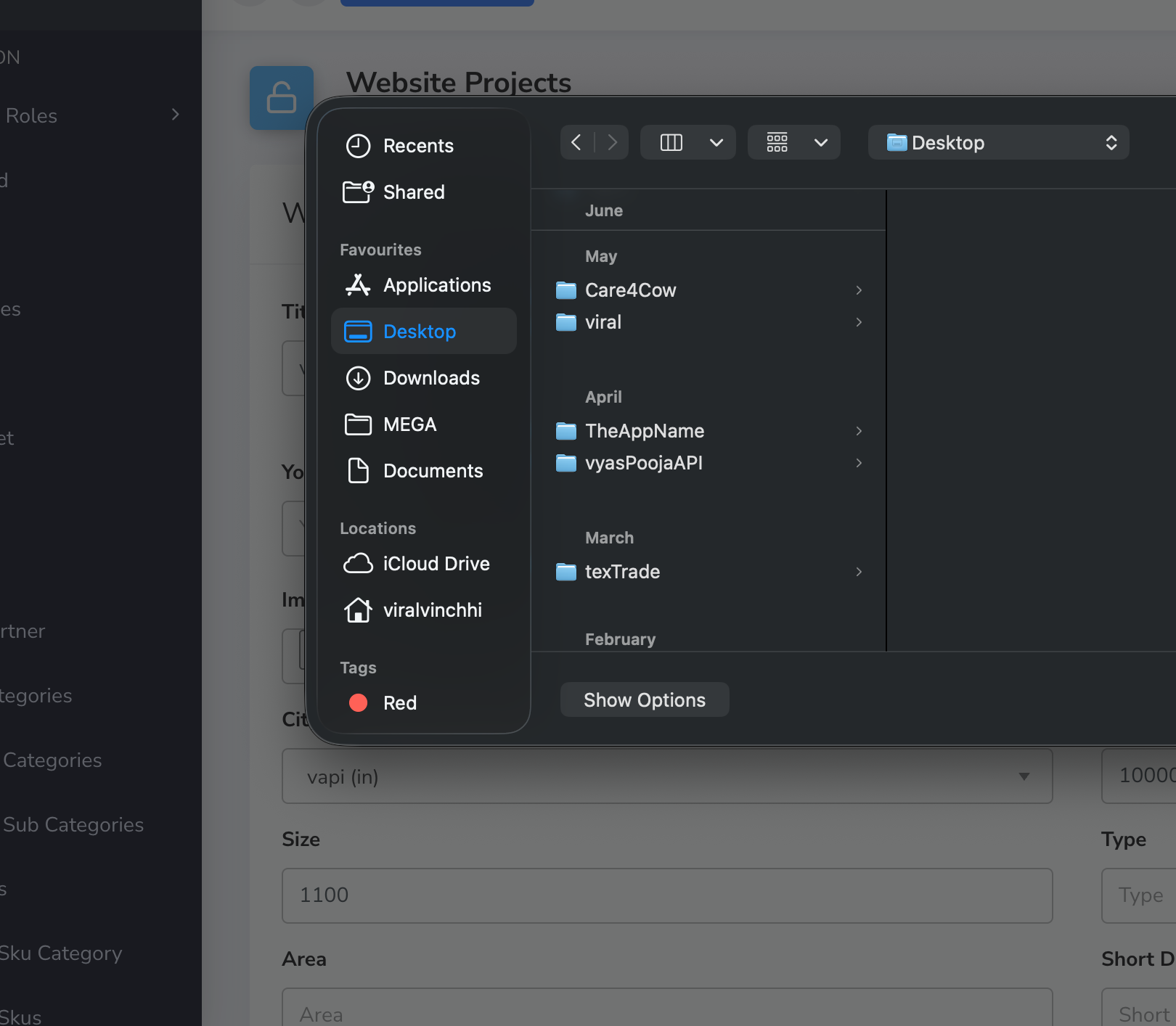
Task: Open the Roles menu in sidebar
Action: click(91, 115)
